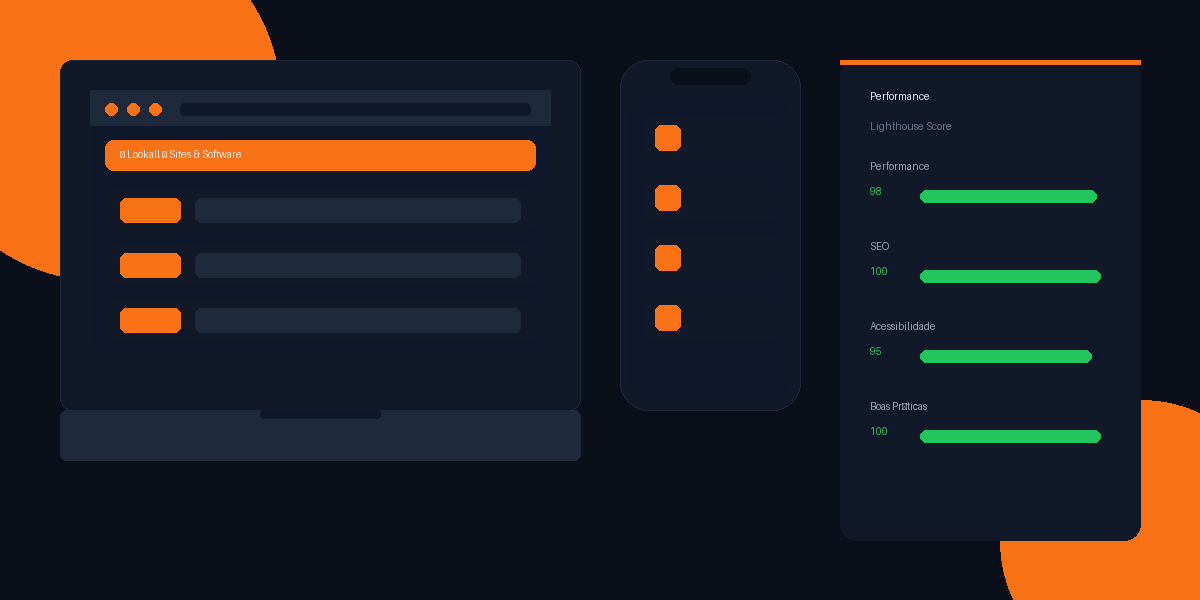Click the address bar in the laptop browser

tap(355, 109)
